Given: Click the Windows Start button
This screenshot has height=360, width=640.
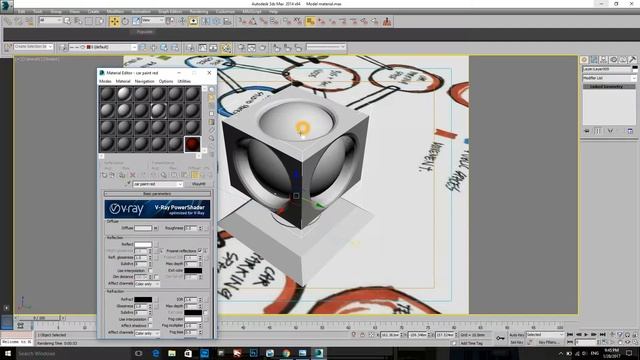Looking at the screenshot, I should [7, 353].
